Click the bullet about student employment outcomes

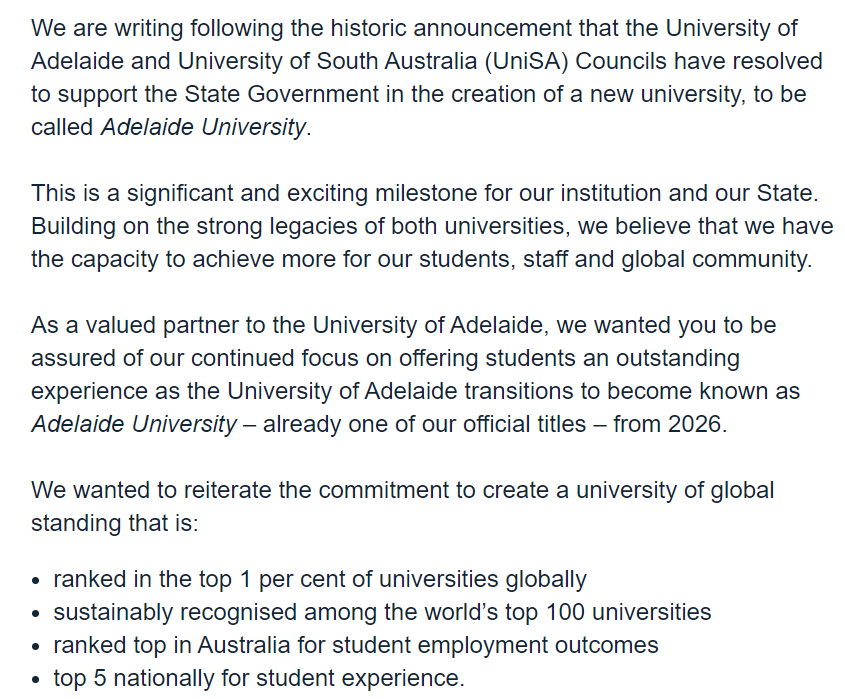356,645
